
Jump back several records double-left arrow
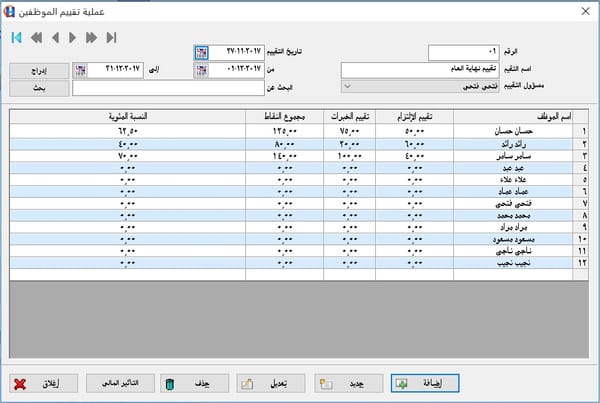click(36, 38)
